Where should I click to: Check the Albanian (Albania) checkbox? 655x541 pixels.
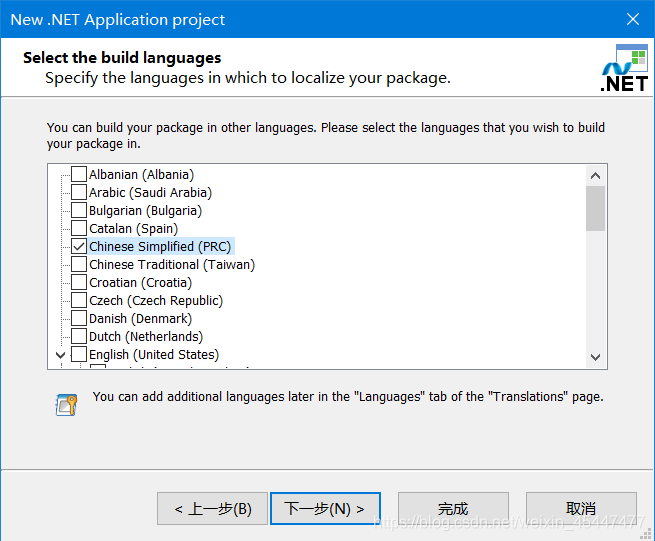tap(79, 174)
